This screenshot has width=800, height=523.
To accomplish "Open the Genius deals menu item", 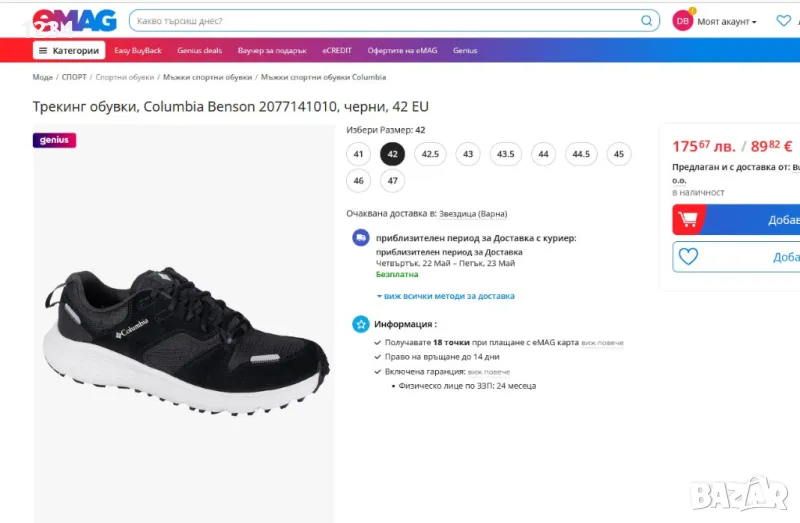I will pos(200,50).
